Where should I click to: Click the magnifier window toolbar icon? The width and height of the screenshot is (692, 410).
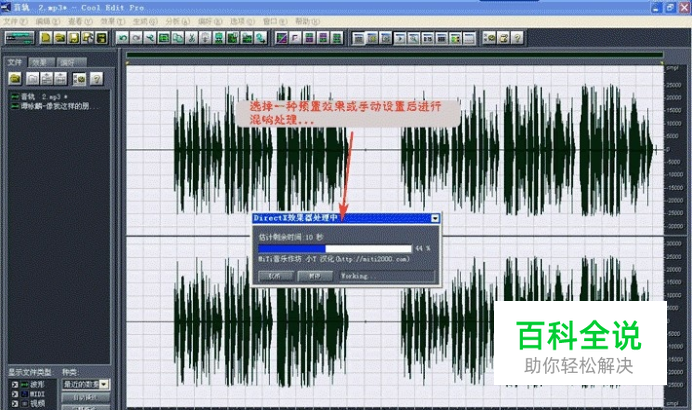414,38
